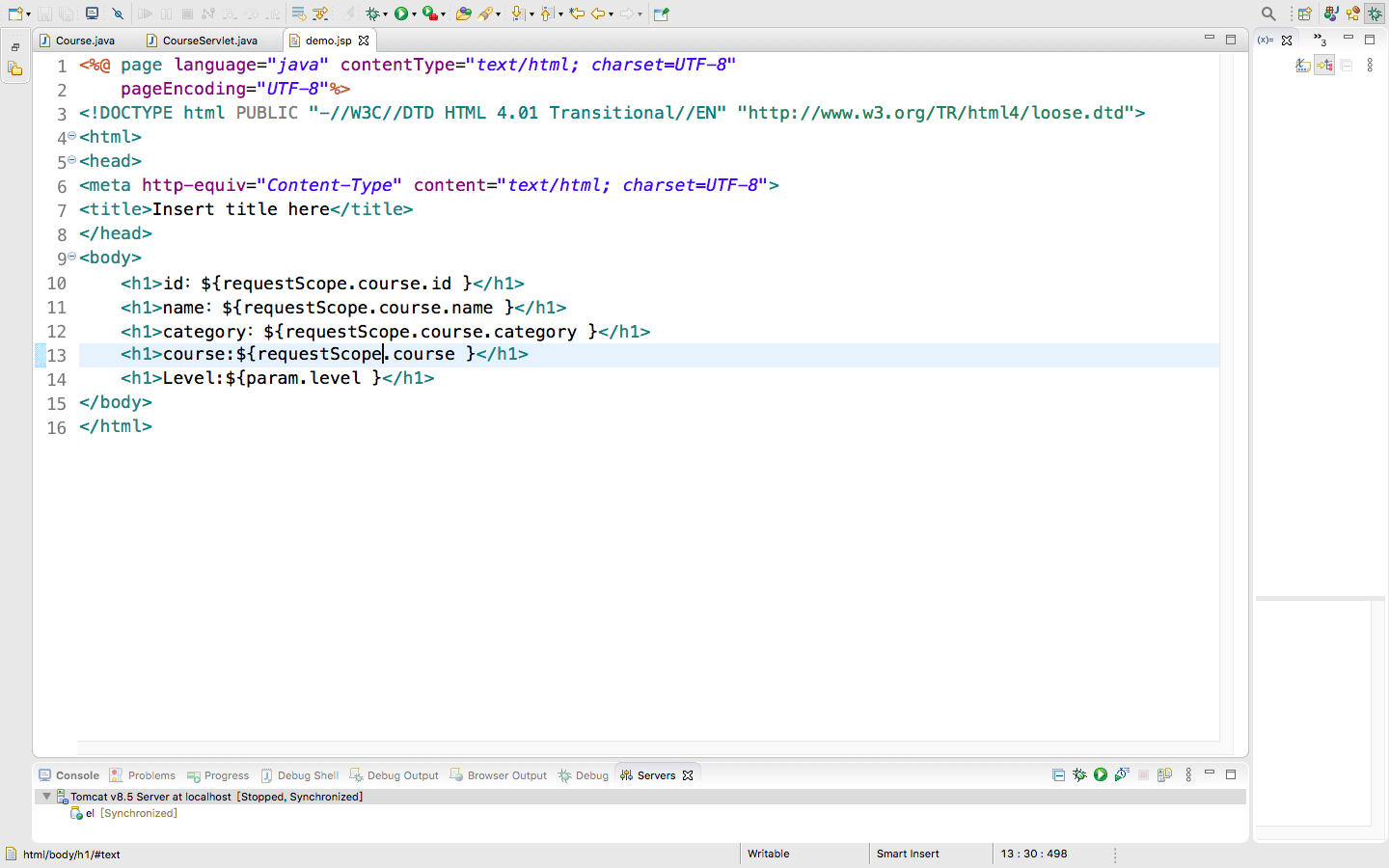The width and height of the screenshot is (1389, 868).
Task: Toggle Skip All Breakpoints icon
Action: pos(118,14)
